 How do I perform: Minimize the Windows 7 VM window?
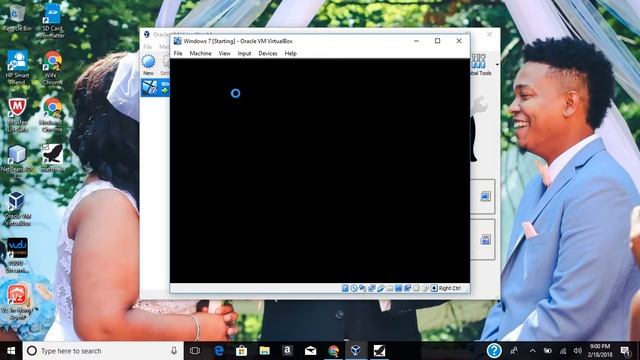pos(416,41)
